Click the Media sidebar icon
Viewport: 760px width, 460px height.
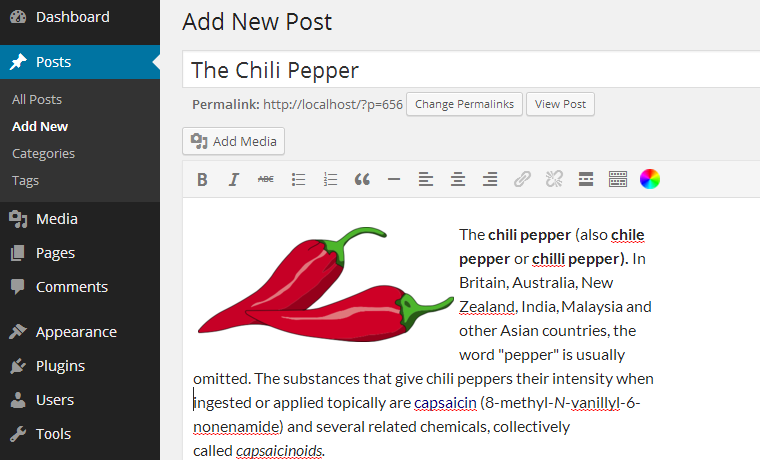[x=18, y=219]
